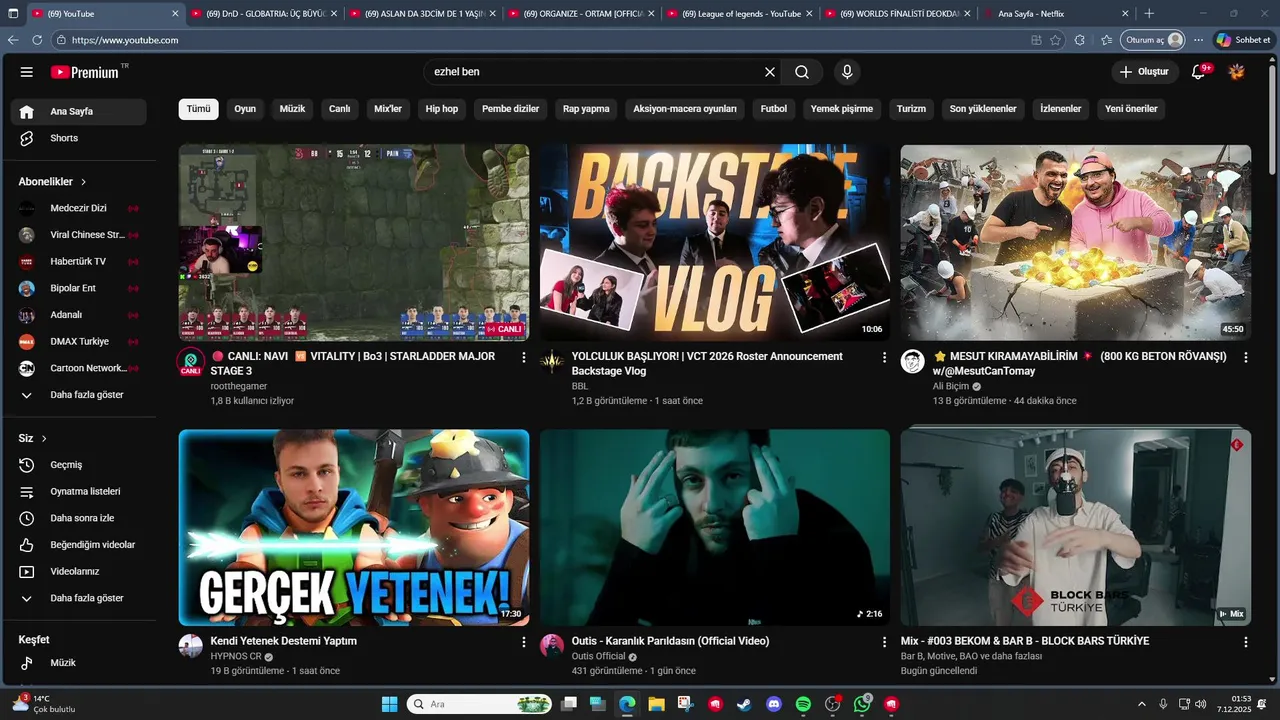Screen dimensions: 1280x720
Task: Open more options for Backstage Vlog video
Action: click(x=884, y=357)
